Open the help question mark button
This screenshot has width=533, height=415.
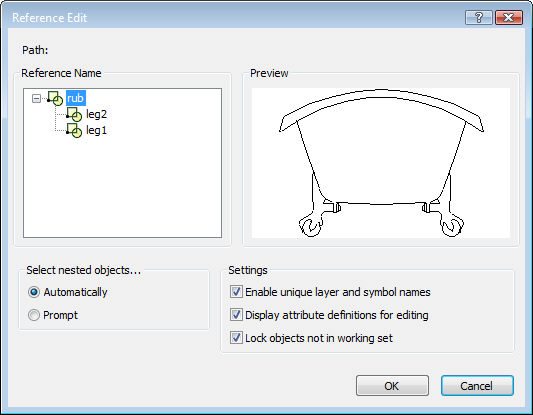click(x=479, y=17)
